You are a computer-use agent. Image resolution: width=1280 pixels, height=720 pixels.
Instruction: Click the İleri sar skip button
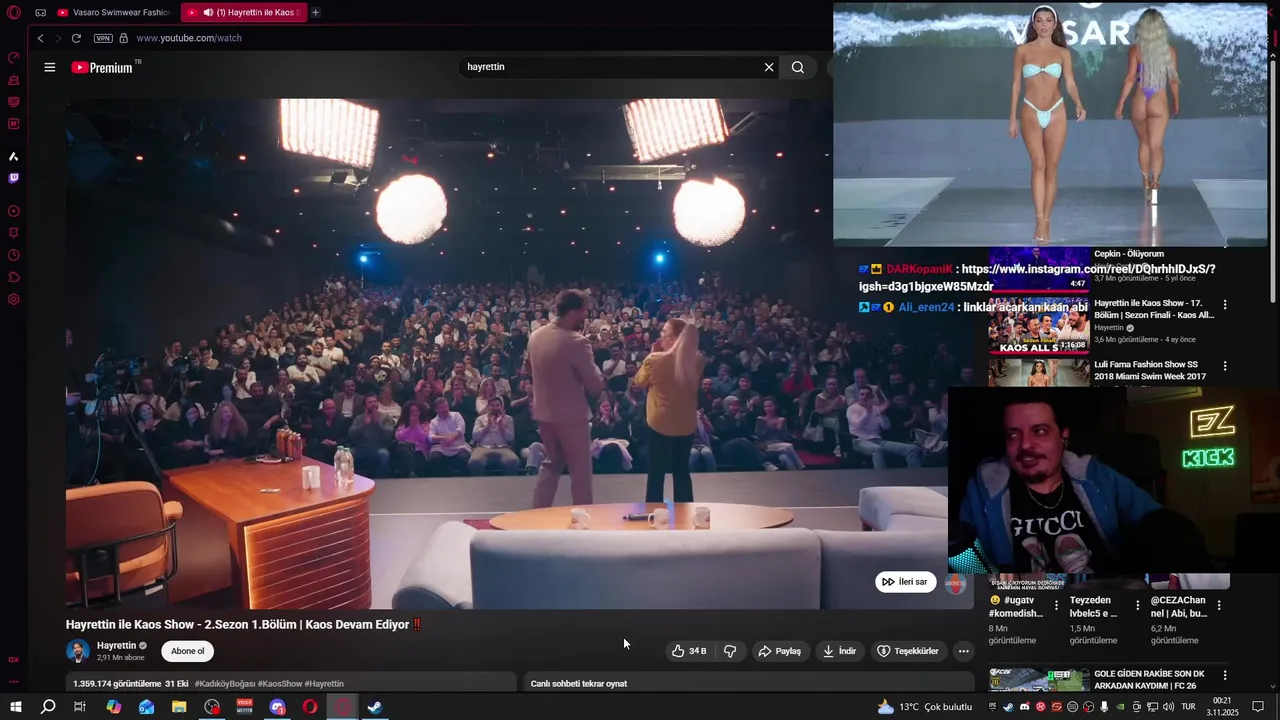point(905,582)
